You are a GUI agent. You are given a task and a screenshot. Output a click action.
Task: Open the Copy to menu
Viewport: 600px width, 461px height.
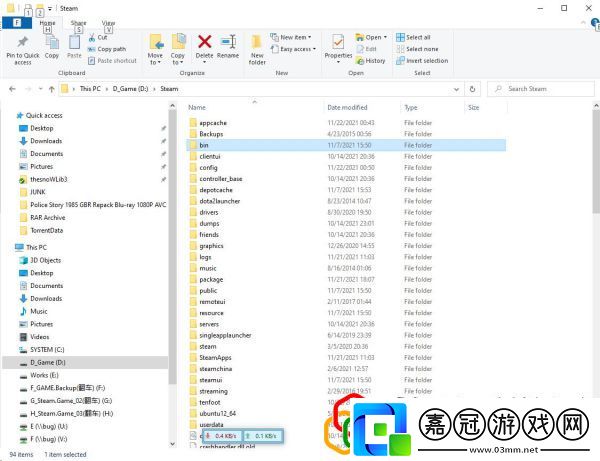coord(178,49)
